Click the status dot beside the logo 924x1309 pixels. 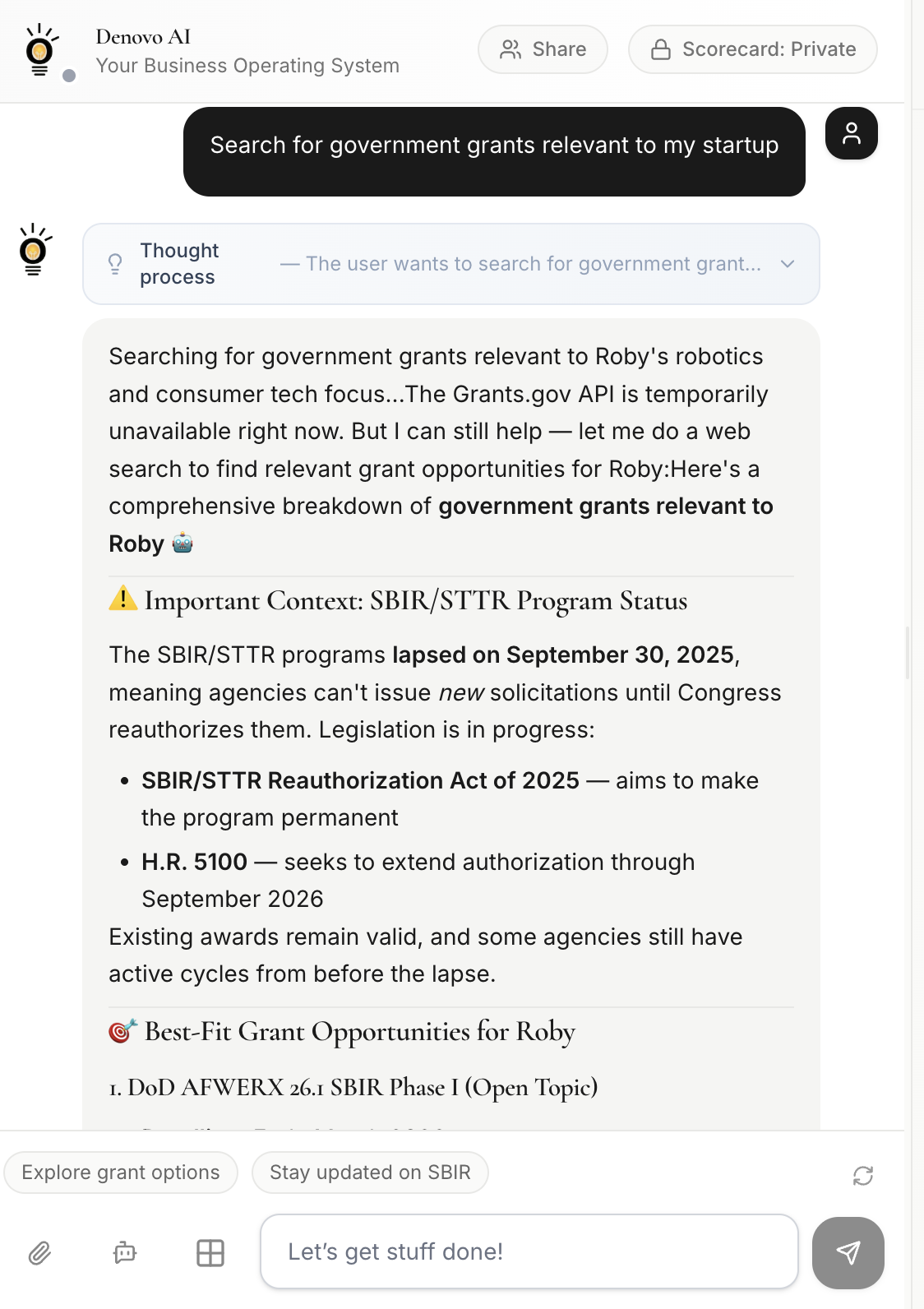(x=70, y=76)
